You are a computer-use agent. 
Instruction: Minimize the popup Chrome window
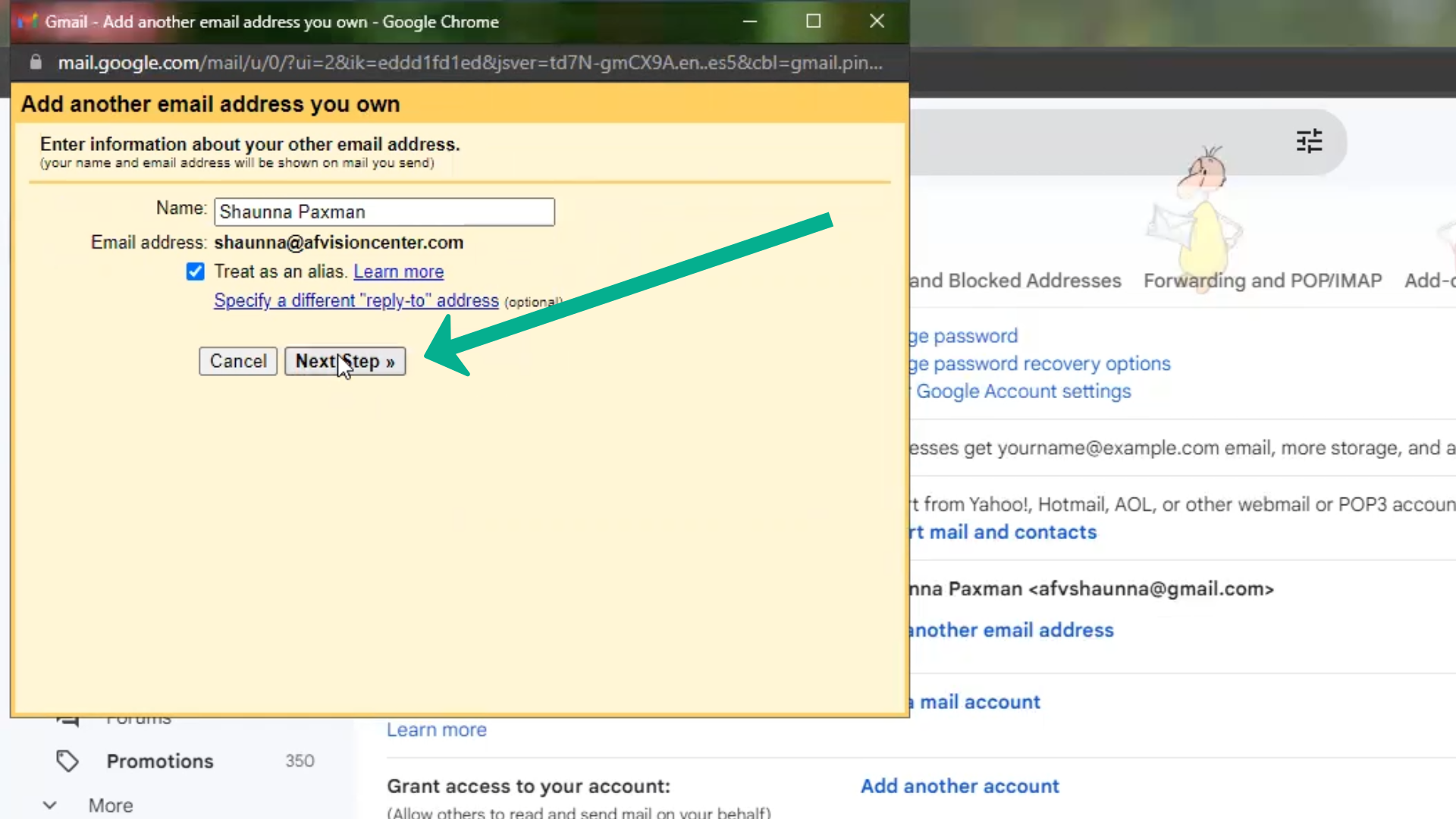(x=749, y=21)
